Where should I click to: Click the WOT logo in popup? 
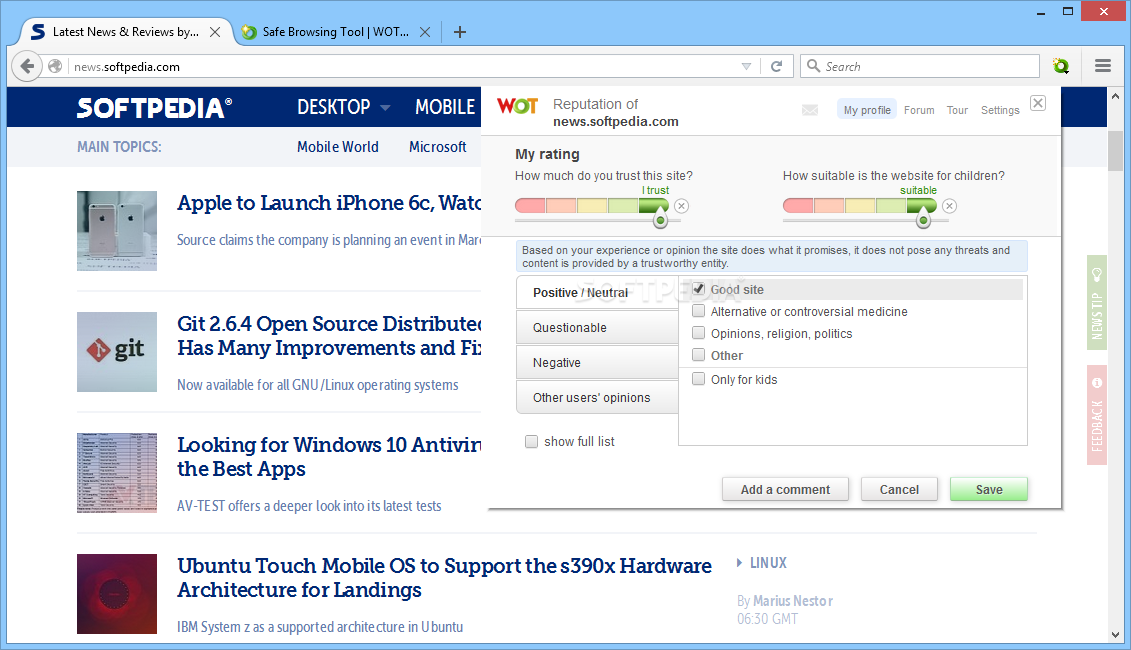(x=517, y=106)
